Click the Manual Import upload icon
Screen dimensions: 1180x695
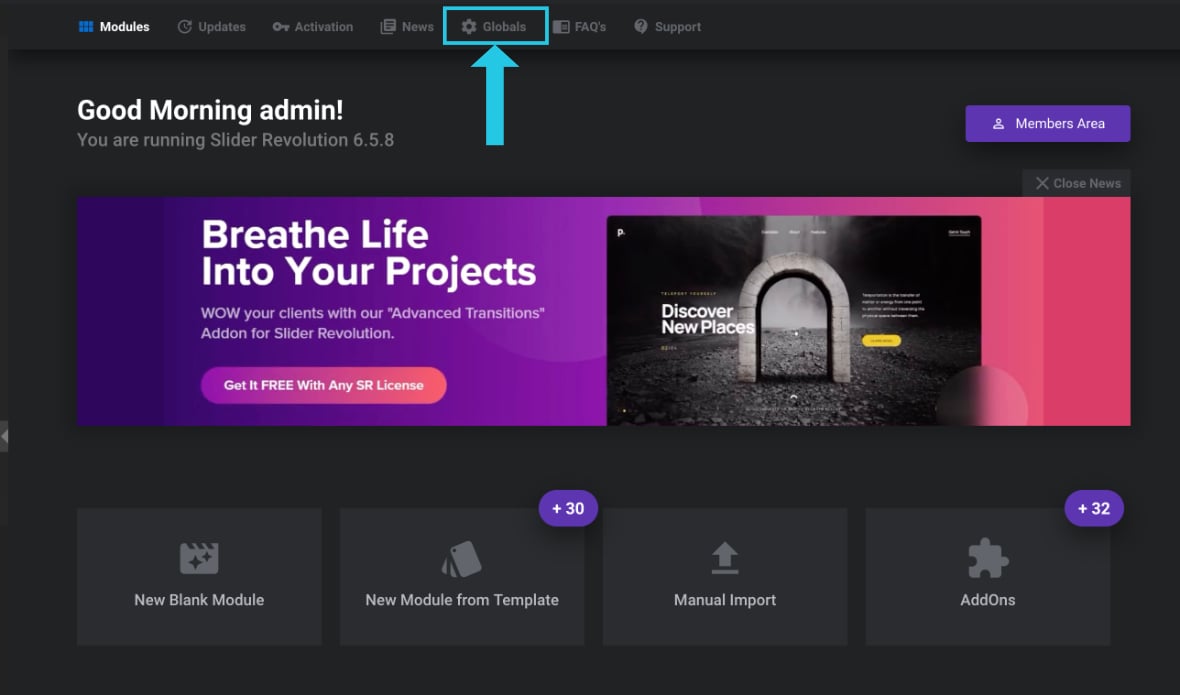click(x=725, y=558)
